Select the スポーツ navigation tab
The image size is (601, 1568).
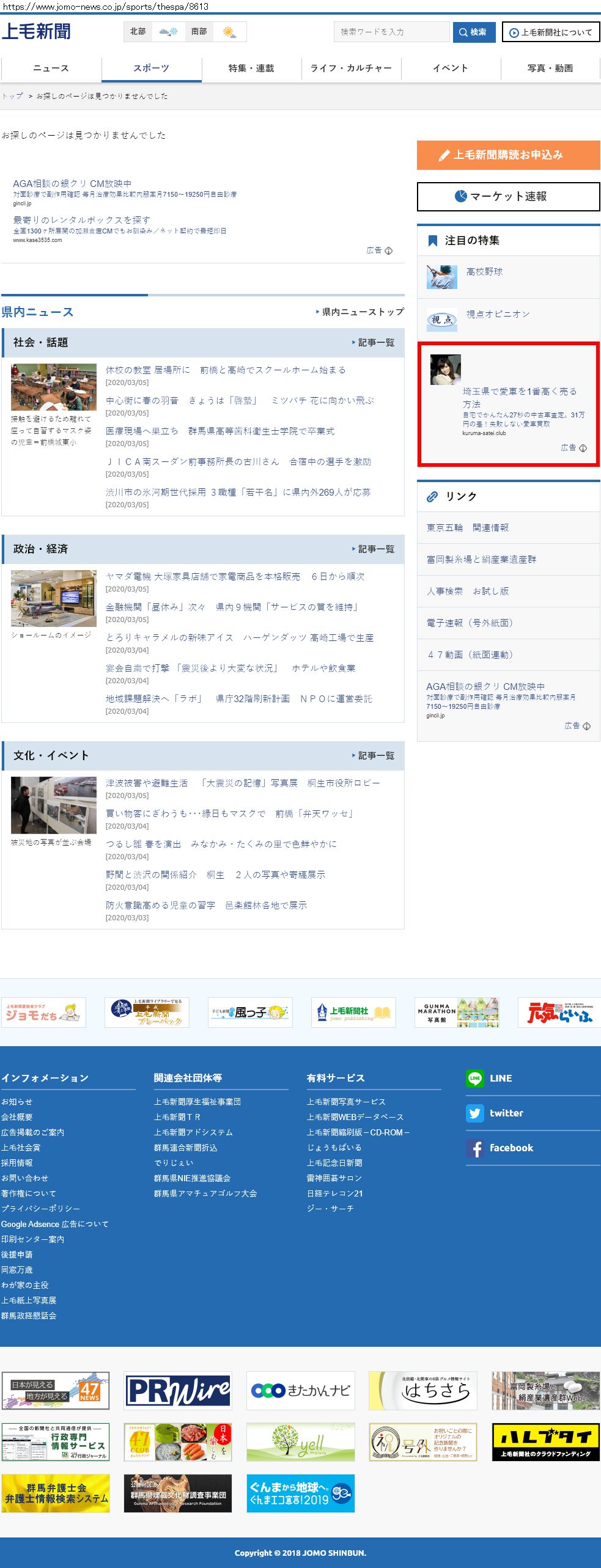(151, 68)
